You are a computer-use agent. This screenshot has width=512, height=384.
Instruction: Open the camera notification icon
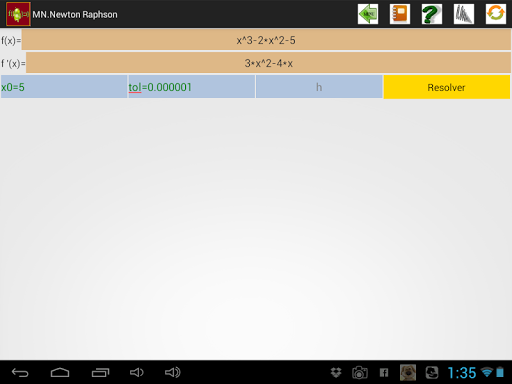click(x=360, y=373)
